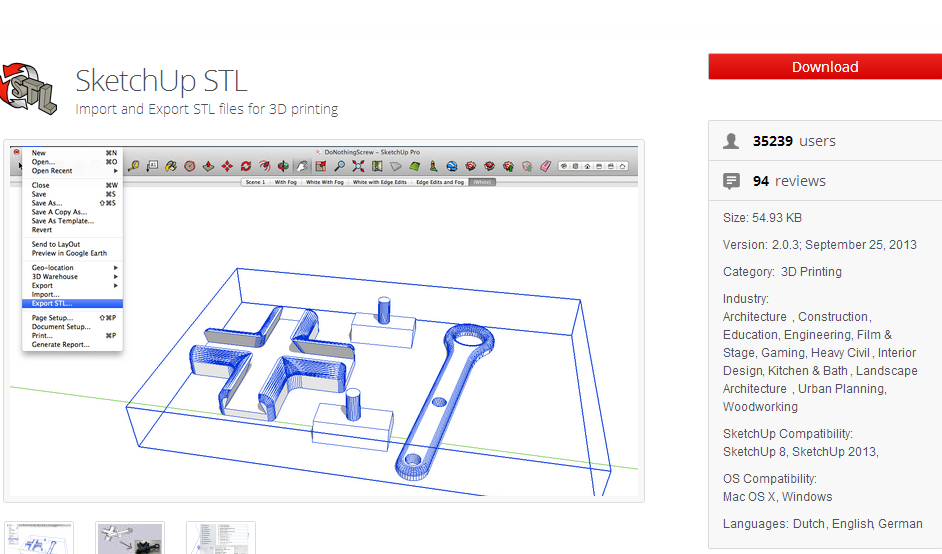Choose Open... in the File menu
The width and height of the screenshot is (942, 554).
(72, 162)
